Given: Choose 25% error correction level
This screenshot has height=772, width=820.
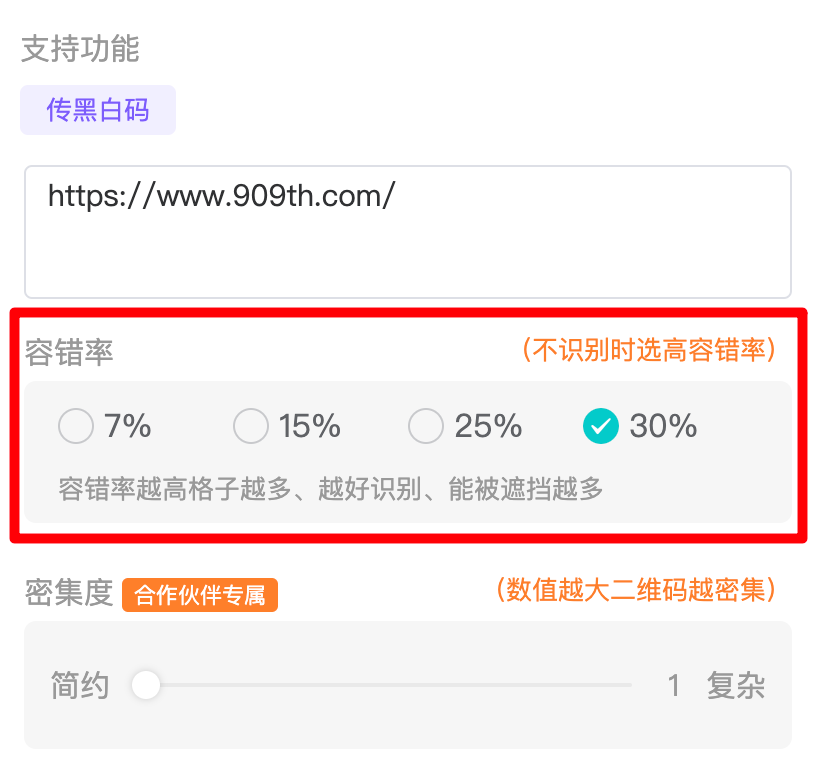Looking at the screenshot, I should 425,427.
